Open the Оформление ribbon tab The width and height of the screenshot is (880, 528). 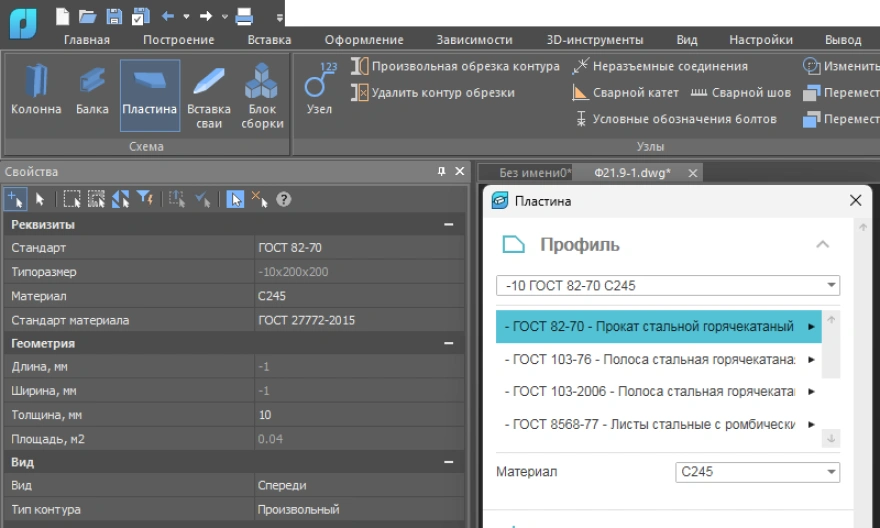[x=364, y=40]
